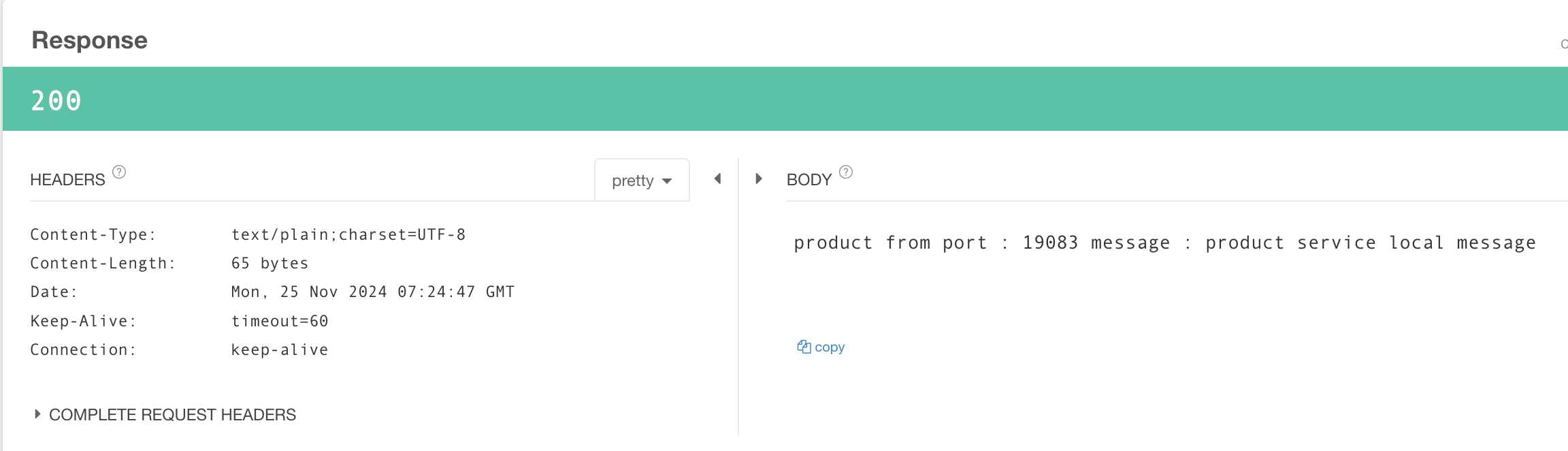Click the BODY section label
The width and height of the screenshot is (1568, 451).
click(809, 180)
